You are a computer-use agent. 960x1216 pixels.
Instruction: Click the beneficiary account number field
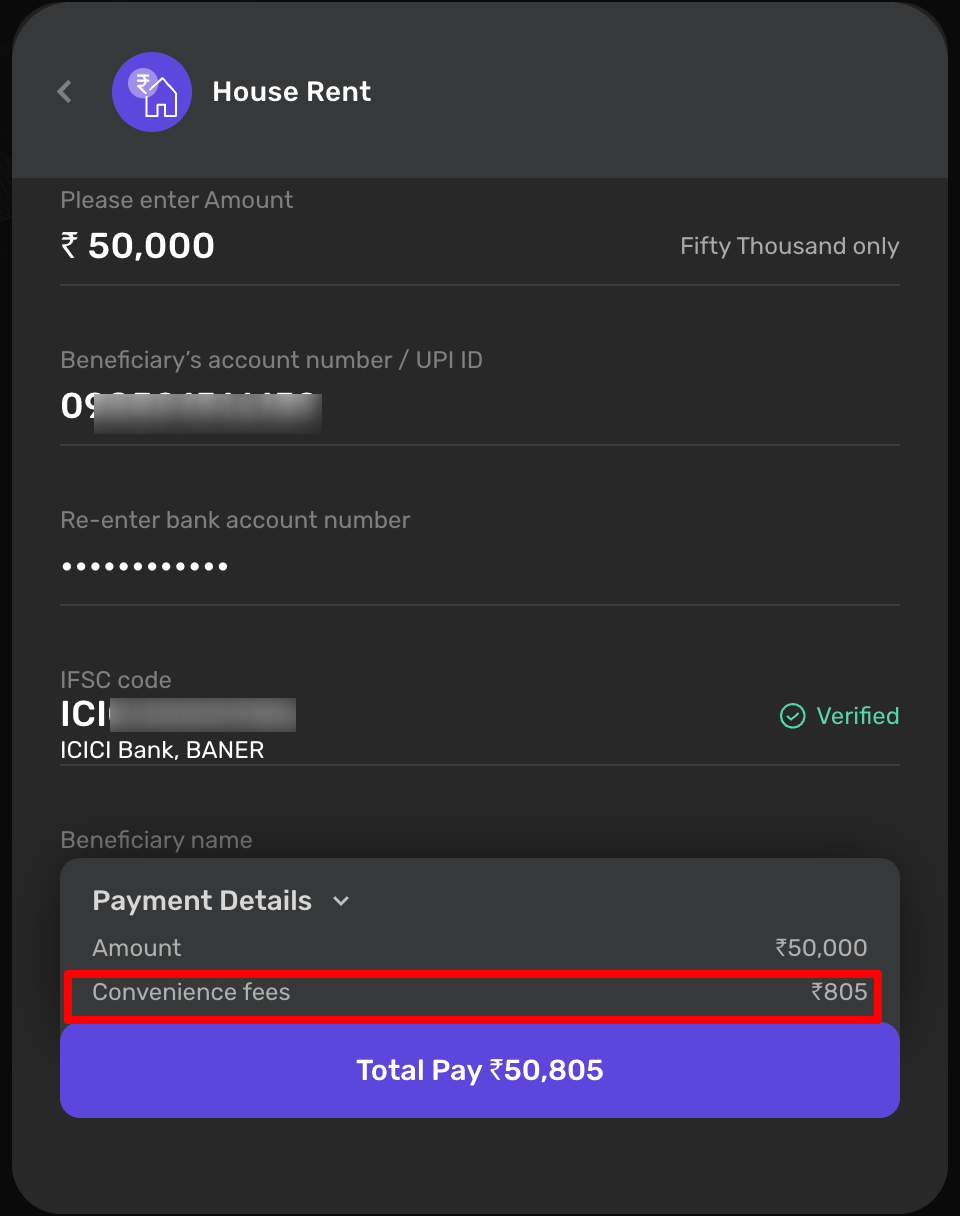pyautogui.click(x=190, y=406)
